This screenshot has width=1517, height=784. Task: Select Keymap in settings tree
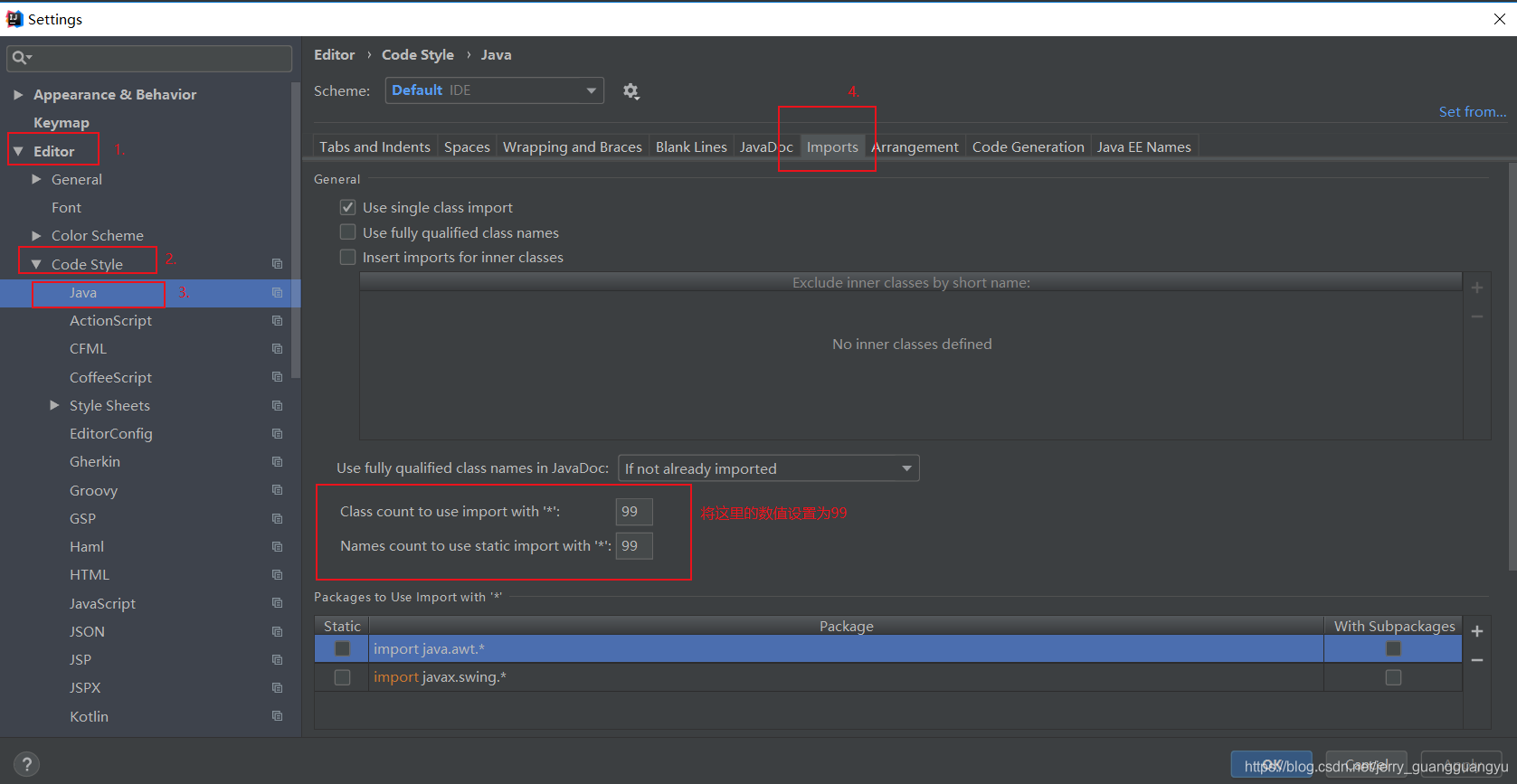62,122
